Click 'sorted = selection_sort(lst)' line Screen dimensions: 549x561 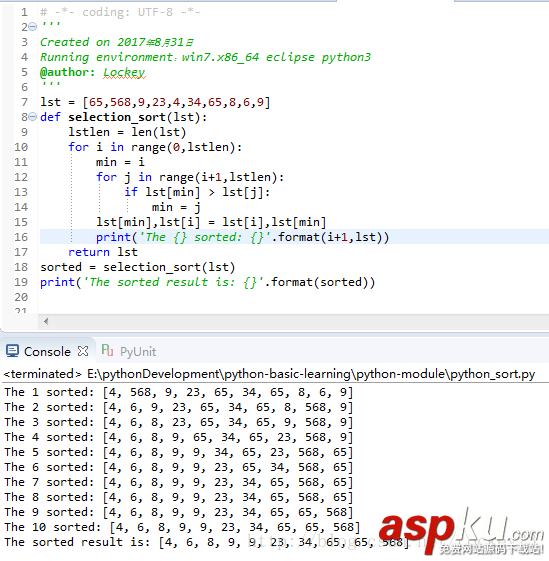(137, 267)
